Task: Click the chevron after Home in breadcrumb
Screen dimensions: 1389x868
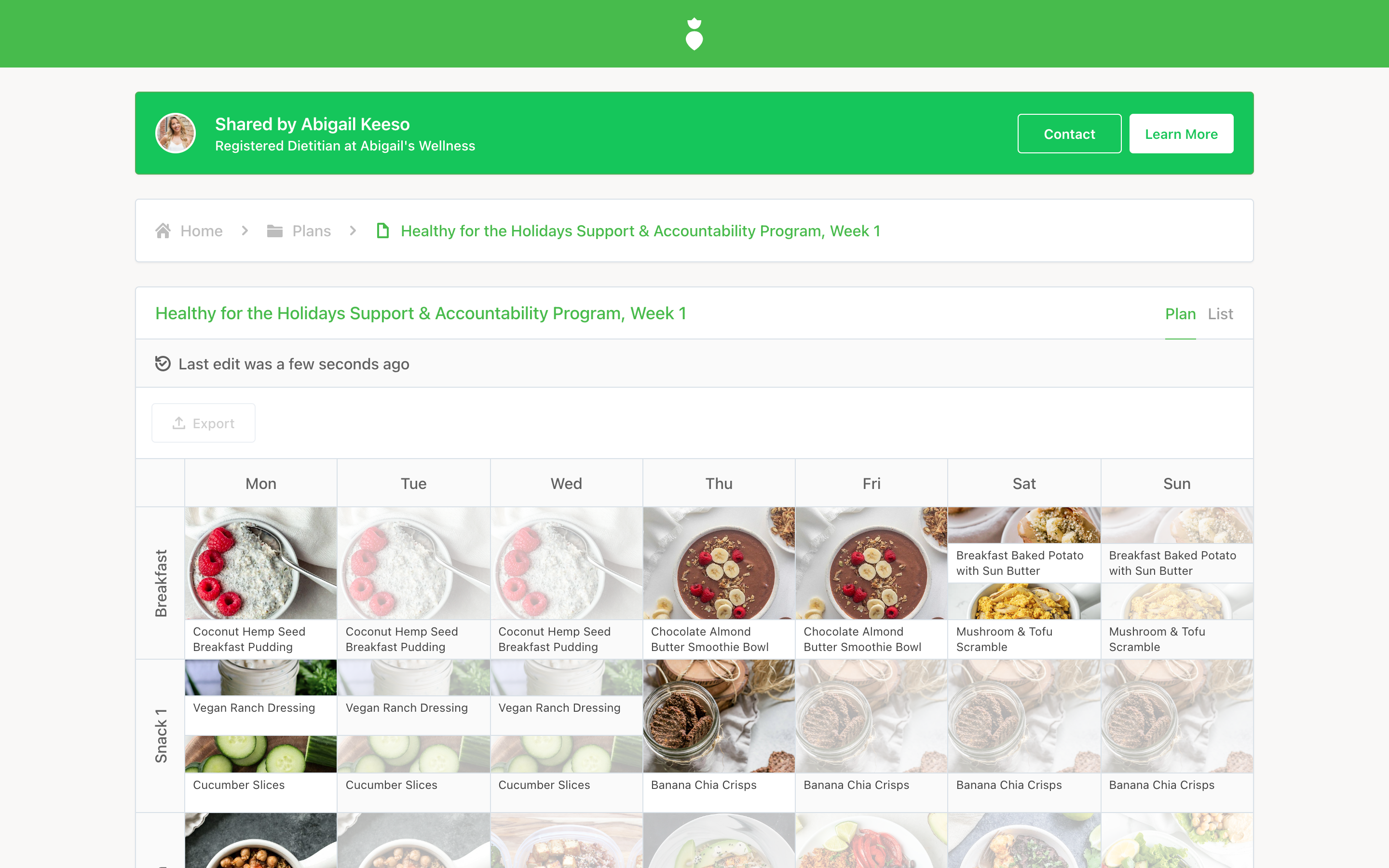Action: pos(245,231)
